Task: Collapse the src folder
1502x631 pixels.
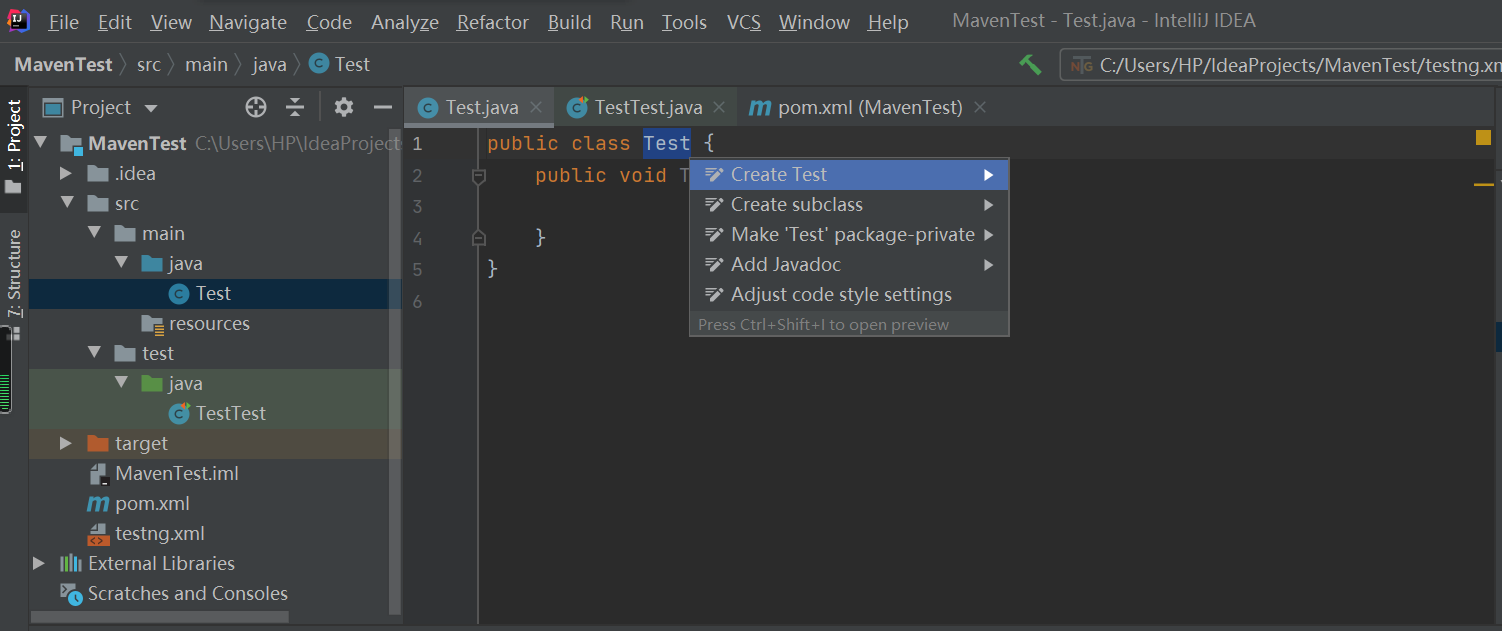Action: pos(67,203)
